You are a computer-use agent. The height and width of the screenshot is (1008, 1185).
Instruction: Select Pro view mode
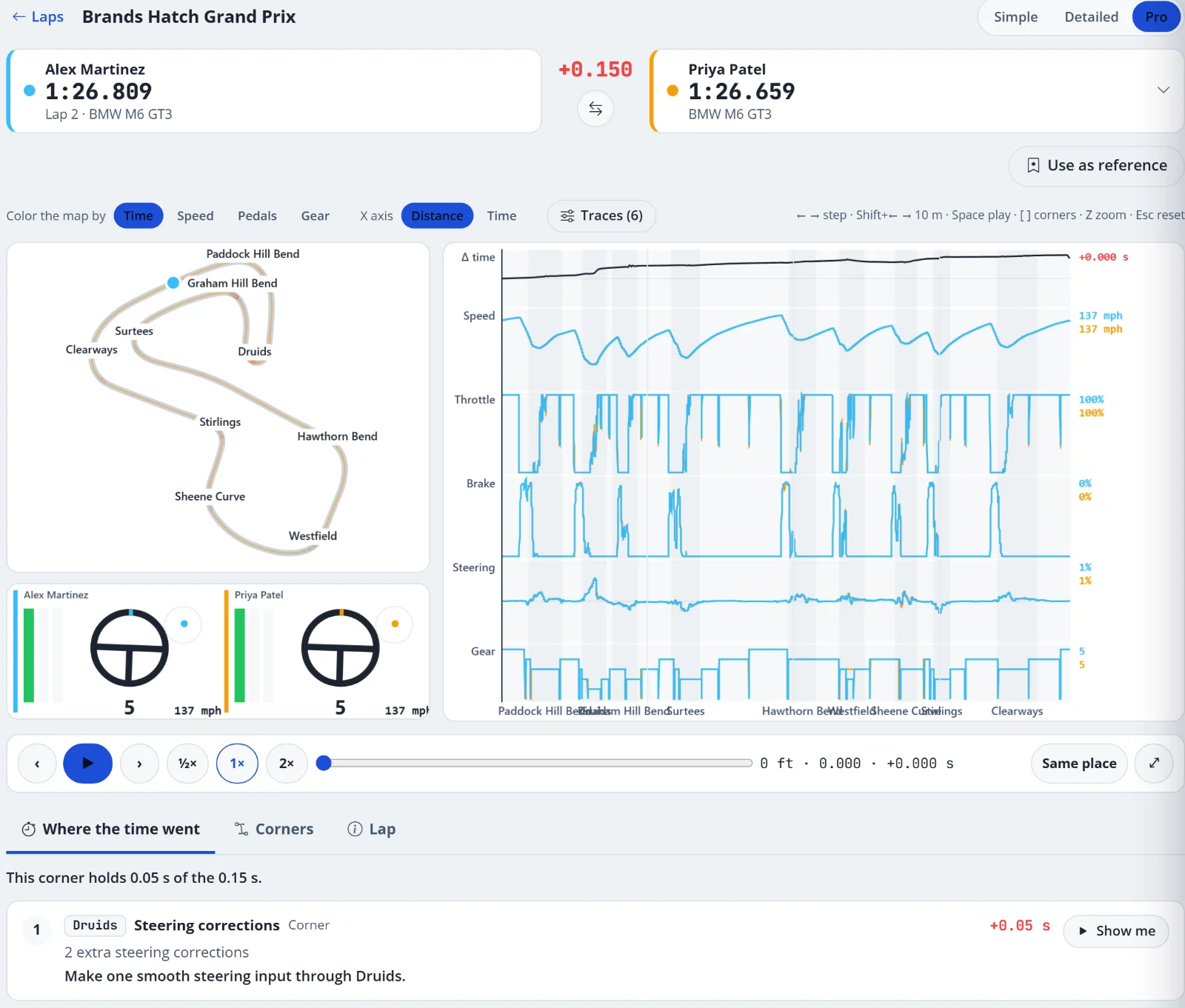pyautogui.click(x=1155, y=17)
